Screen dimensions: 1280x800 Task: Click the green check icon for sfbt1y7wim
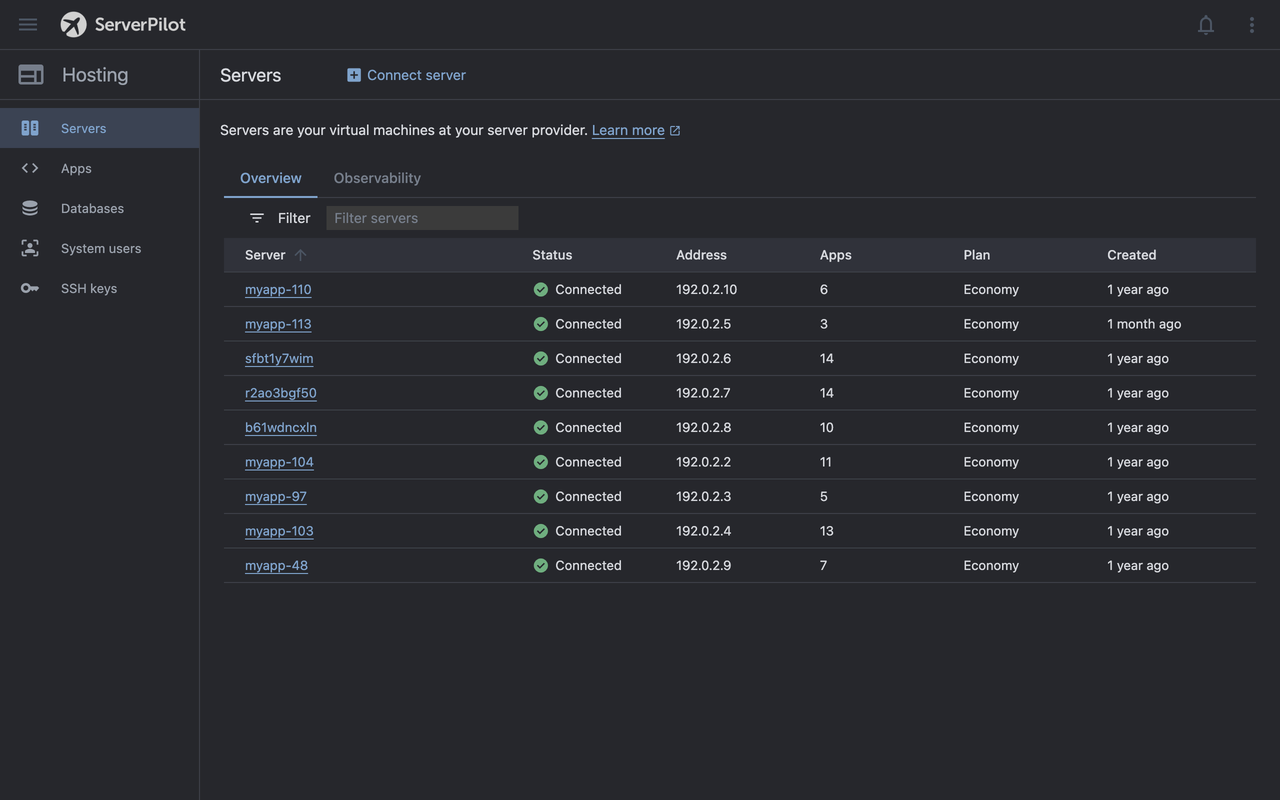coord(541,358)
